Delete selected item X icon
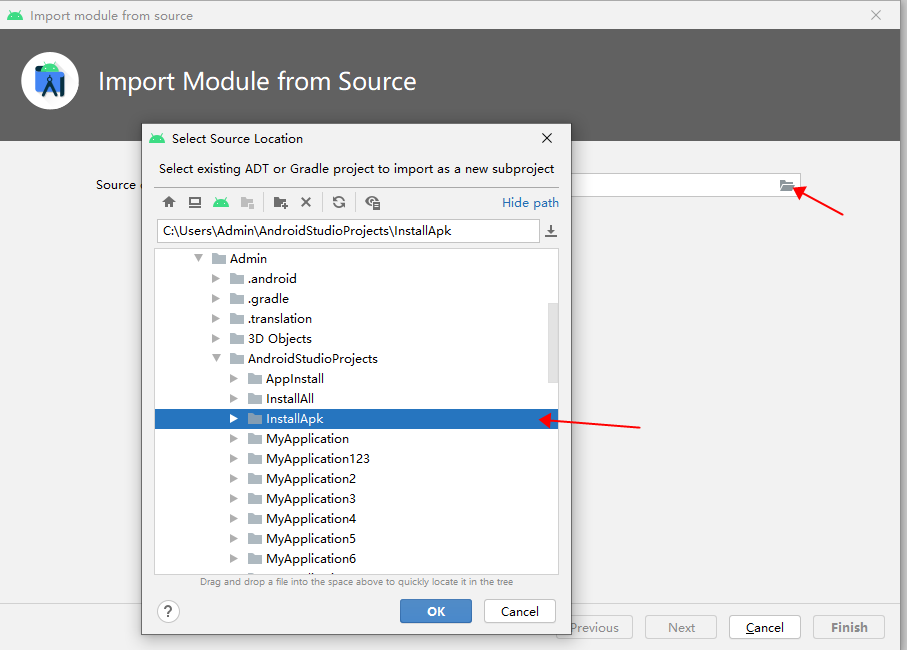The width and height of the screenshot is (907, 650). pyautogui.click(x=306, y=202)
